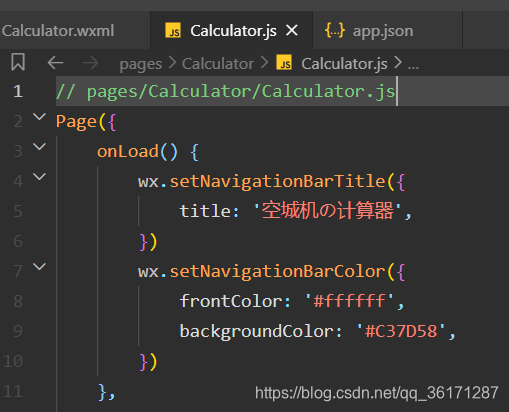The height and width of the screenshot is (412, 509).
Task: Open the Calculator folder breadcrumb
Action: pos(218,63)
